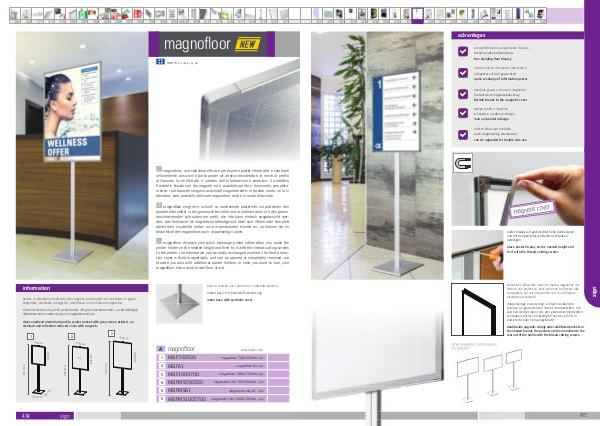
Task: Select table row 'MGFMS1000700'
Action: (x=223, y=399)
